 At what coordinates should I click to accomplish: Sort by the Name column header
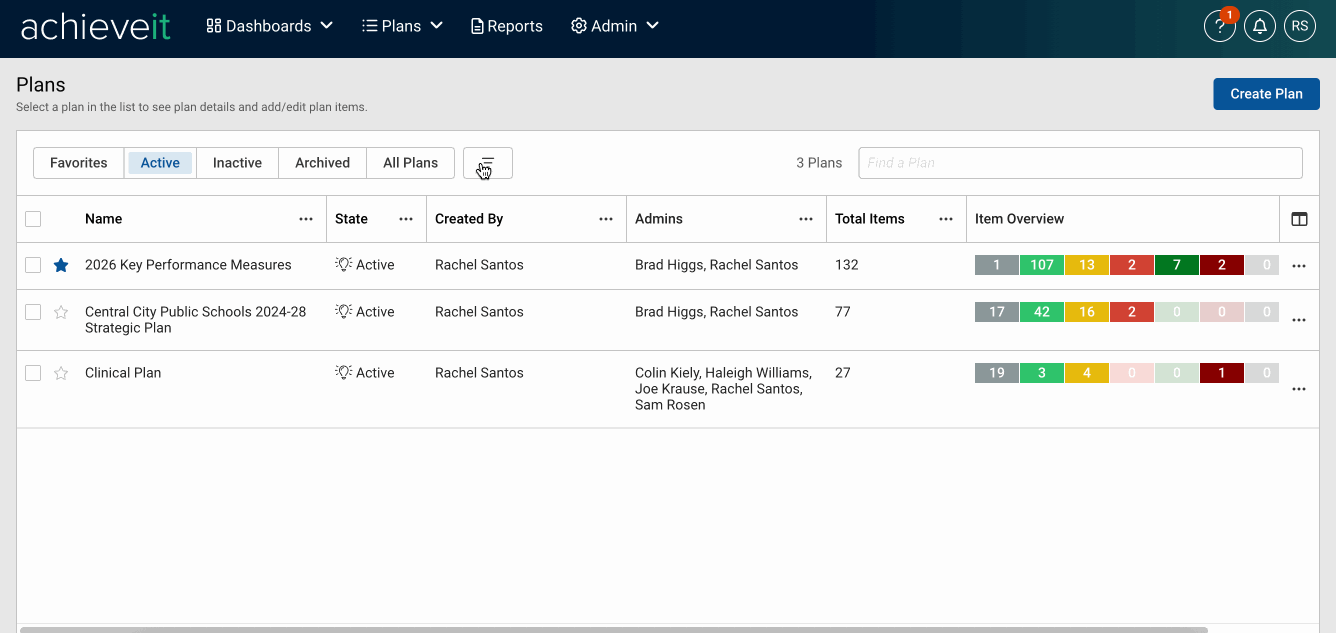coord(103,219)
